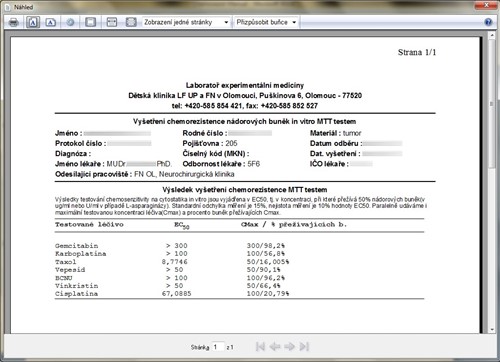The width and height of the screenshot is (500, 362).
Task: Click the Materiál tumor field
Action: point(336,133)
